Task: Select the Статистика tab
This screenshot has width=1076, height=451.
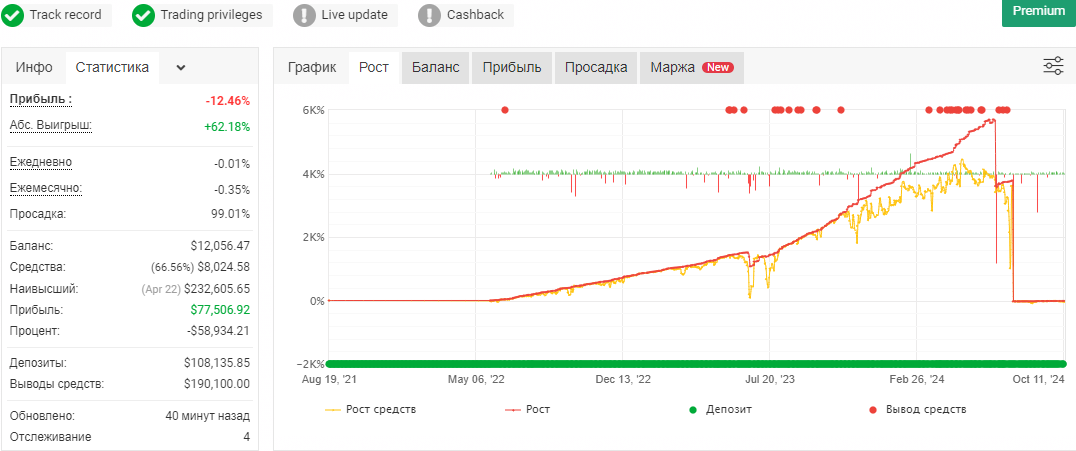Action: (x=113, y=67)
